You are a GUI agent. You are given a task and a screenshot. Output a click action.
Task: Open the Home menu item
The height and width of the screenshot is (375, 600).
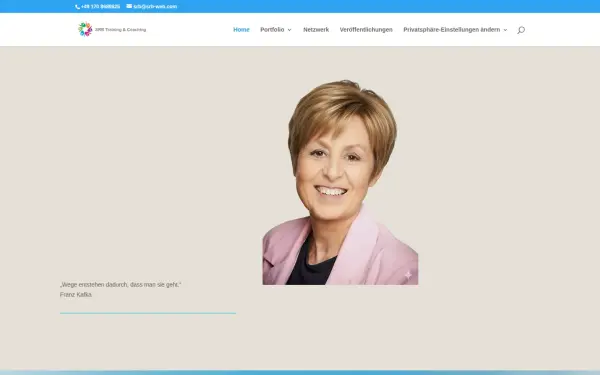[x=241, y=29]
